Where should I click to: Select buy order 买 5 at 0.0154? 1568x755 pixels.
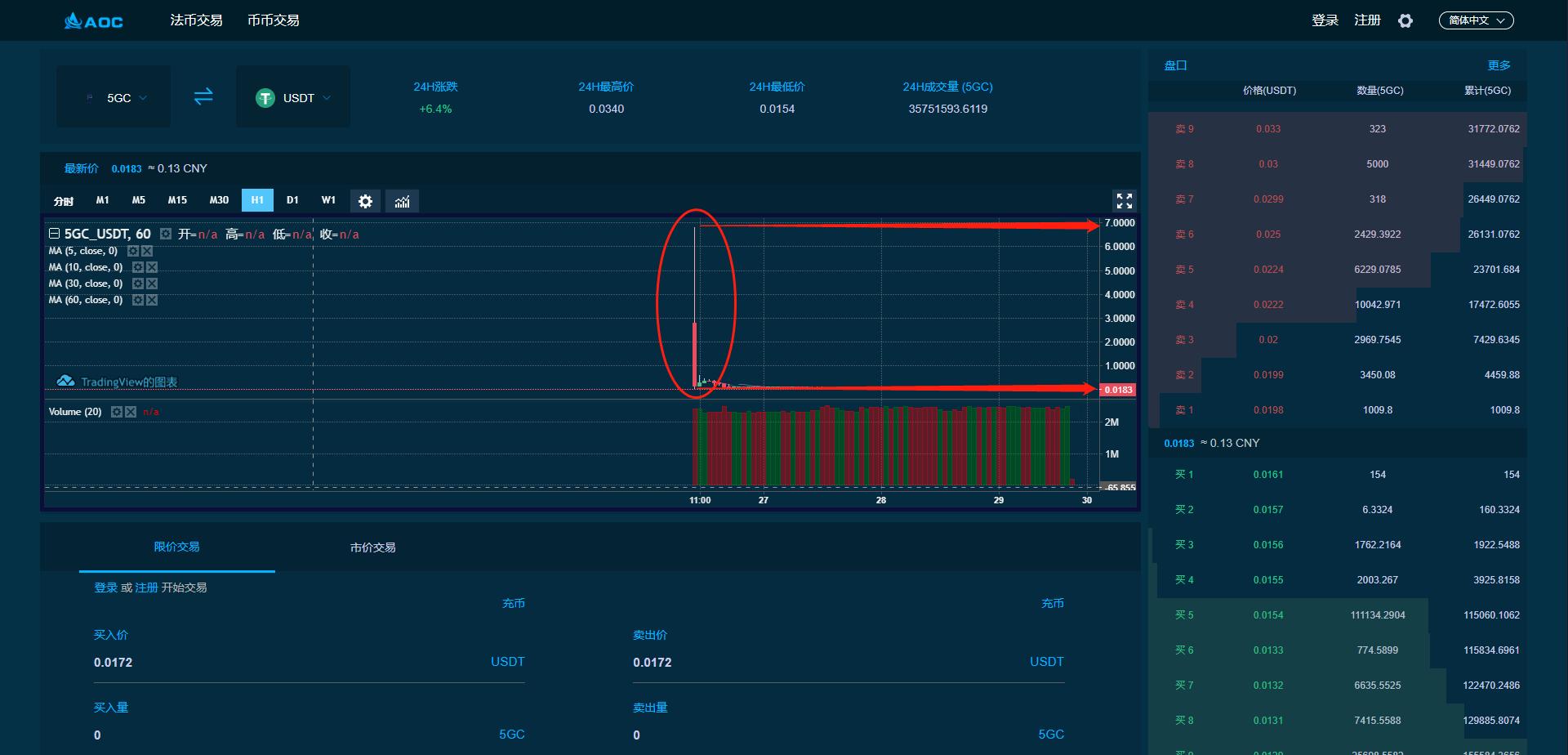tap(1338, 615)
